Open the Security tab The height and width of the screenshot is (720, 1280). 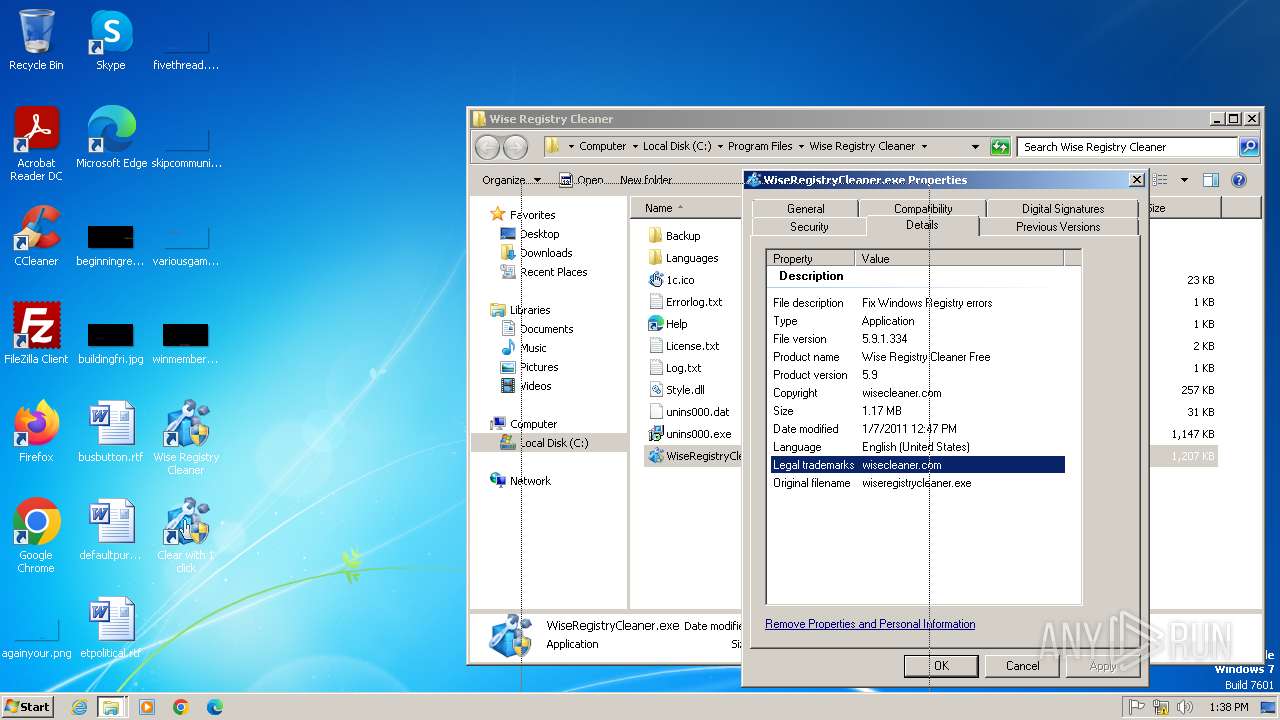pos(809,227)
